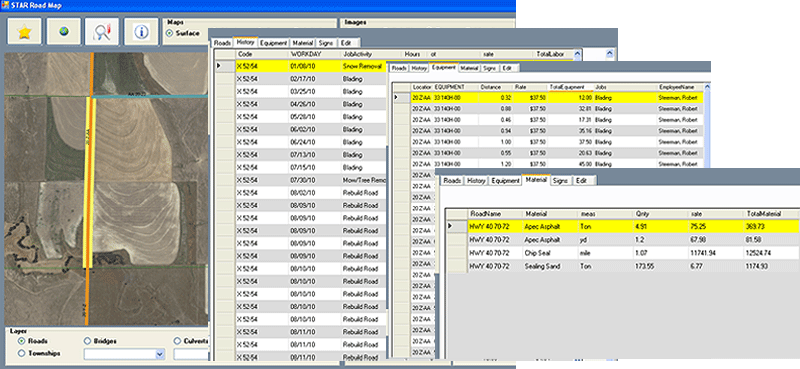800x369 pixels.
Task: Sort by EmployeeName column header
Action: click(681, 87)
